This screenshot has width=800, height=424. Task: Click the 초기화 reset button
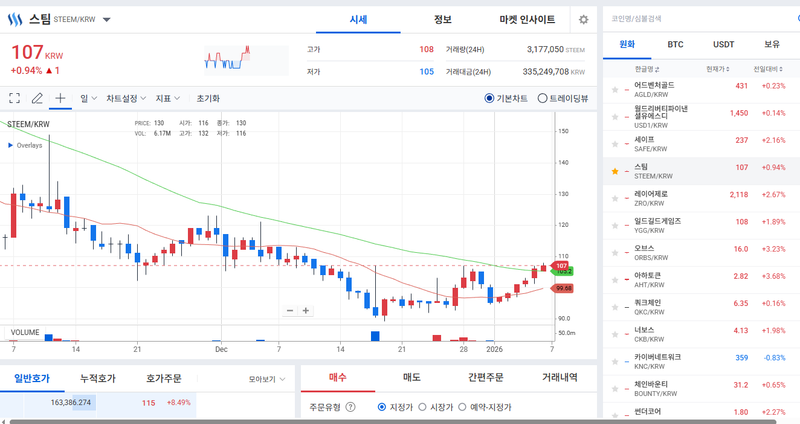click(x=208, y=98)
